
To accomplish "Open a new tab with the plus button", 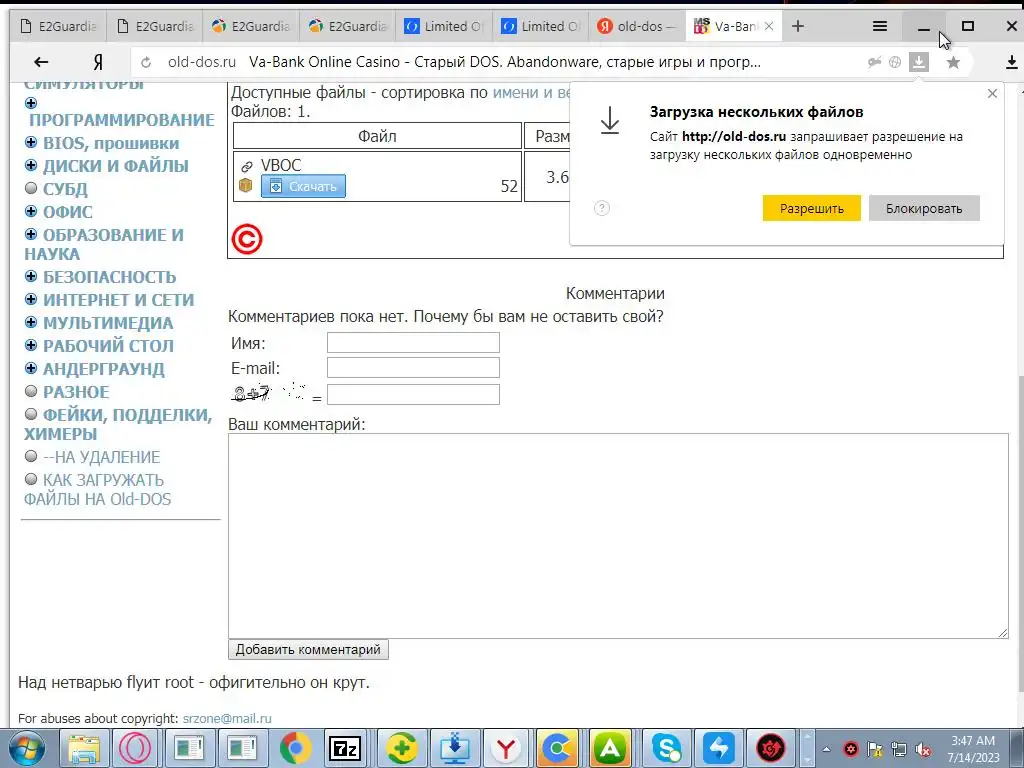I will coord(797,26).
